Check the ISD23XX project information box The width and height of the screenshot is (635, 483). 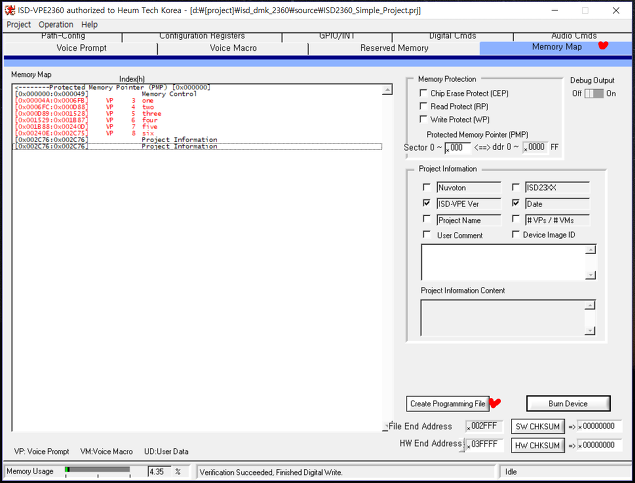point(516,187)
